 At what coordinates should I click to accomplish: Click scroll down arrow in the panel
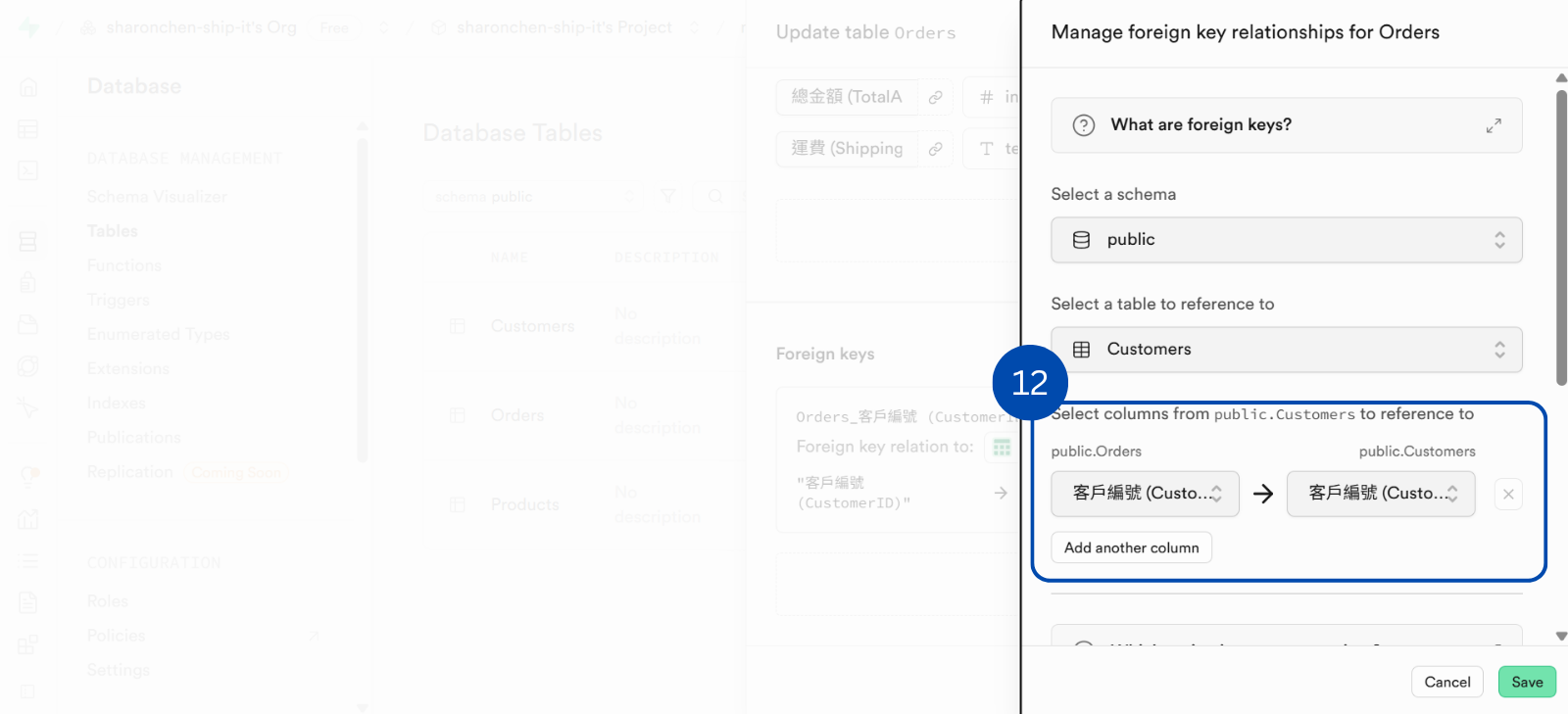click(x=1561, y=637)
